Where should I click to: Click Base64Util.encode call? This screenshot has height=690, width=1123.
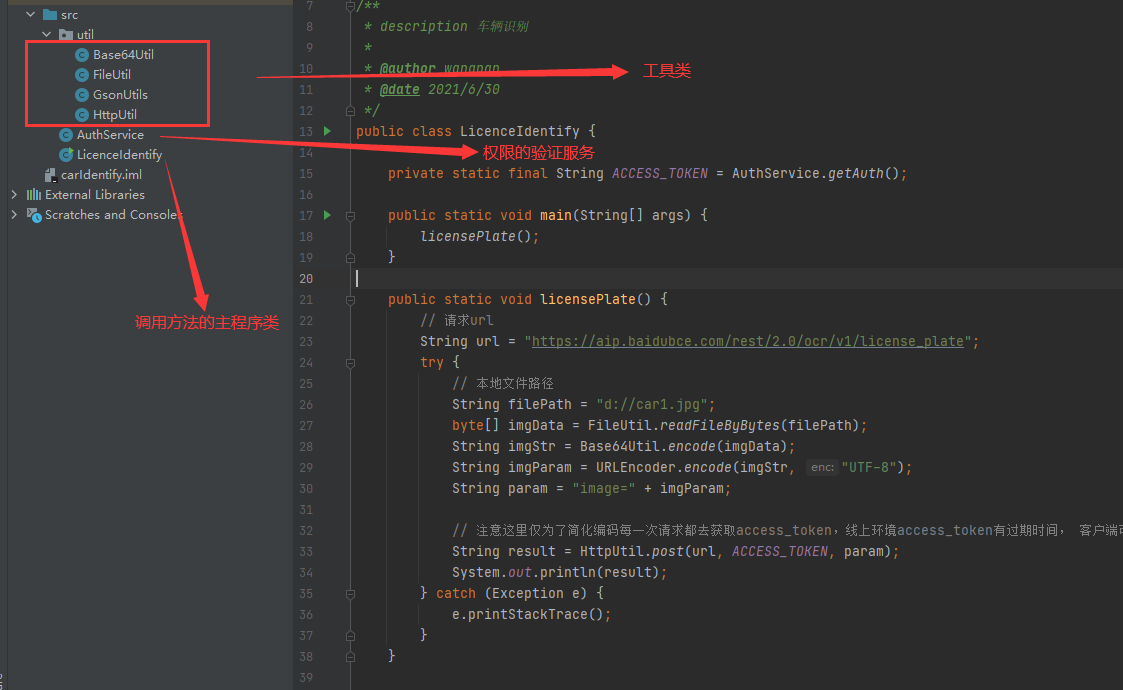pos(683,446)
